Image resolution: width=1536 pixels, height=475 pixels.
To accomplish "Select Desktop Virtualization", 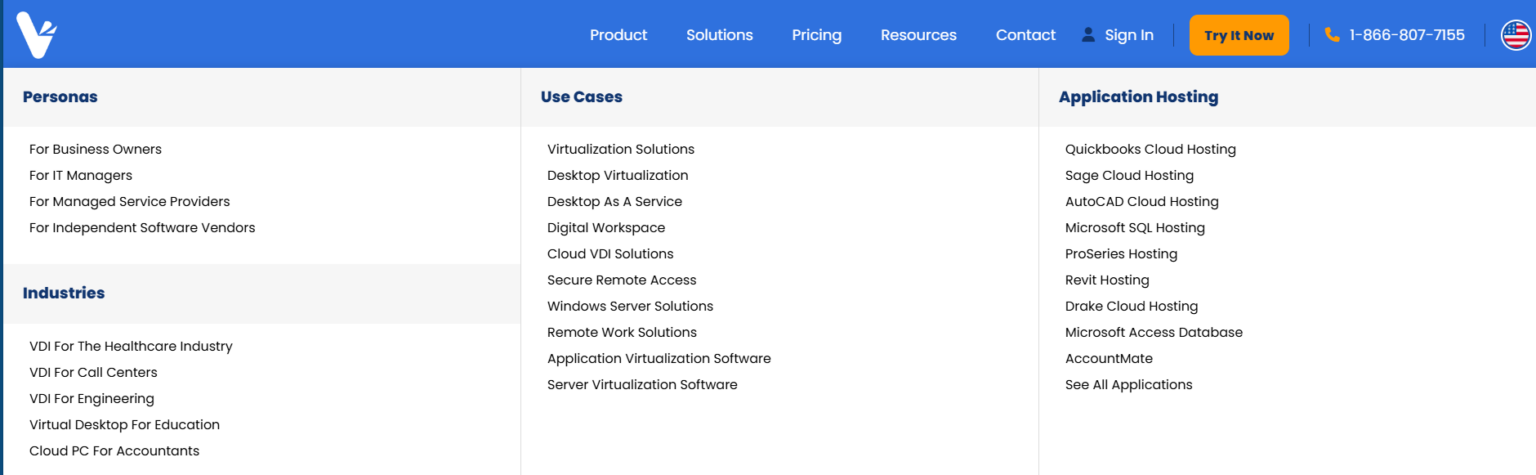I will point(618,175).
